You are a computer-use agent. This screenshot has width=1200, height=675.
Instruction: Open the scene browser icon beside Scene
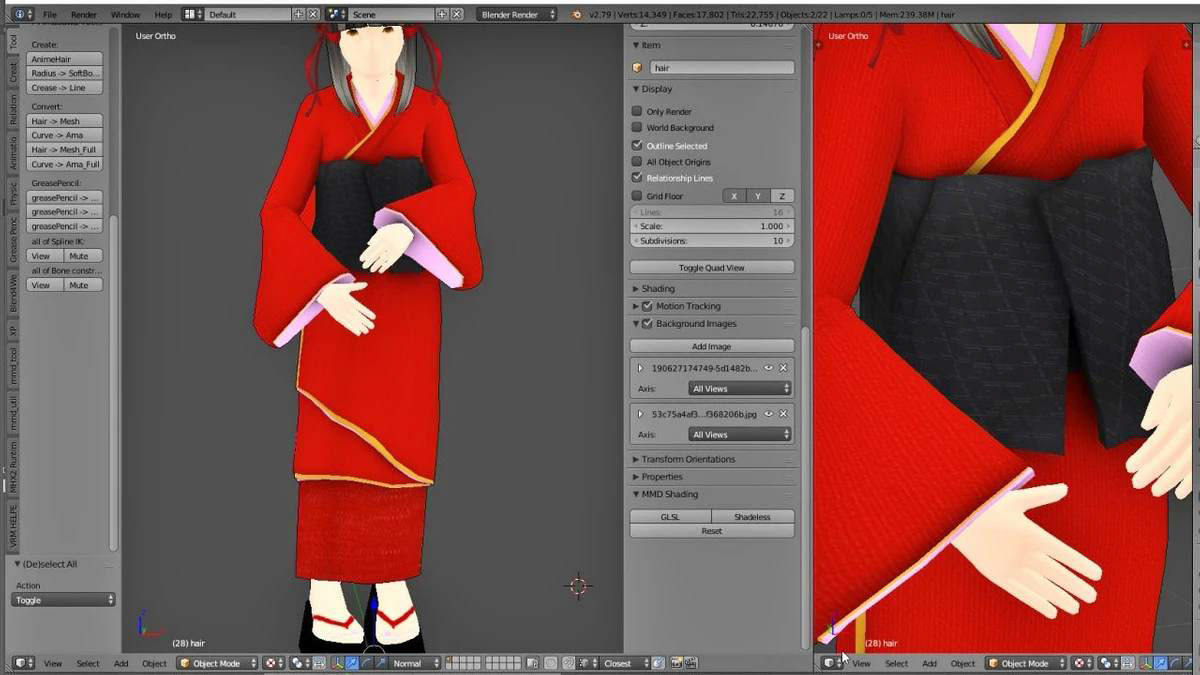tap(336, 14)
